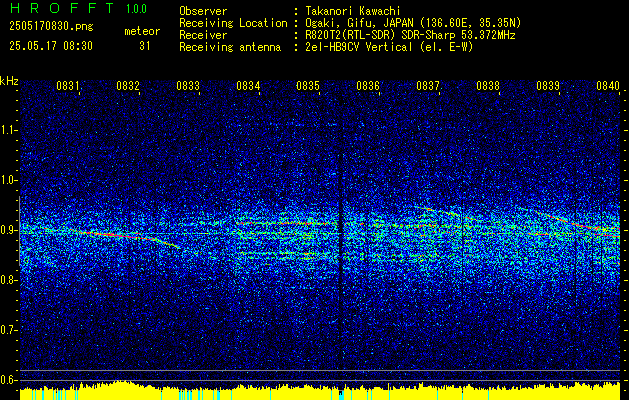This screenshot has height=400, width=629.
Task: Click time marker 0834
Action: click(x=248, y=85)
